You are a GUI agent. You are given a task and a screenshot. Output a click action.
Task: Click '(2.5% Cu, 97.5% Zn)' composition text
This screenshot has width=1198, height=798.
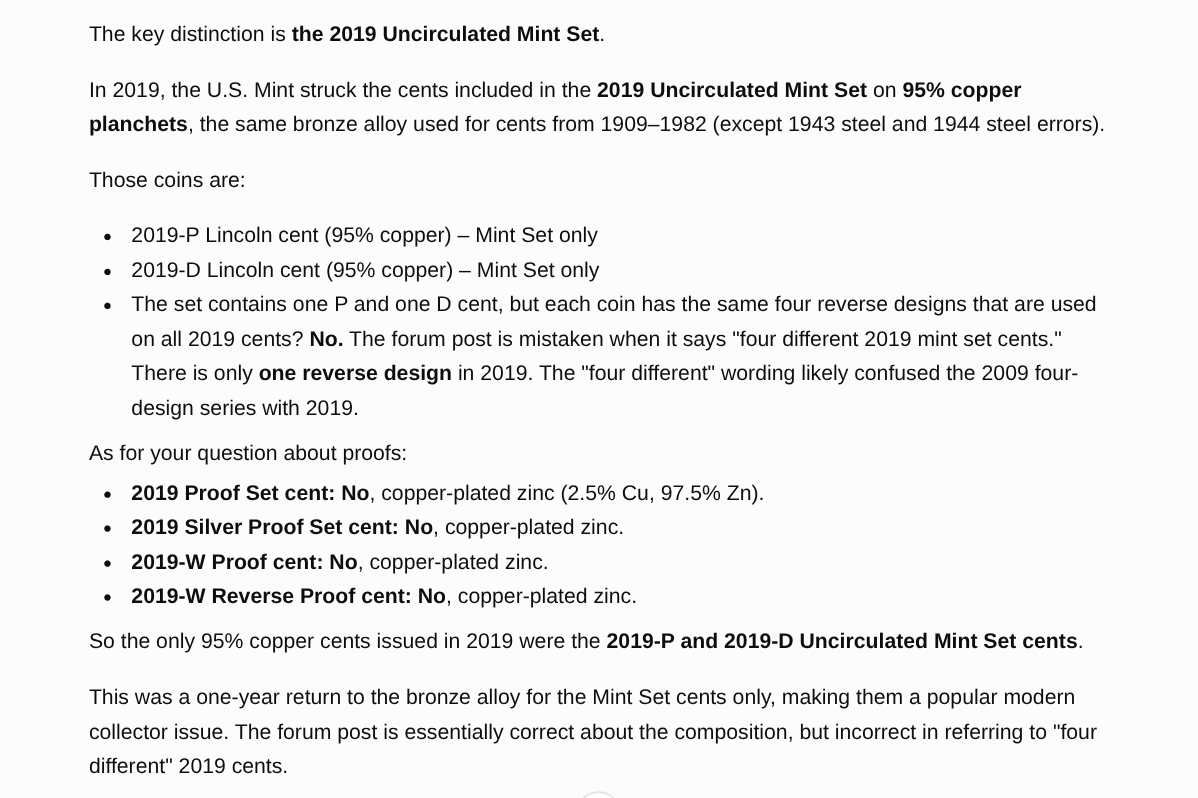pyautogui.click(x=662, y=493)
